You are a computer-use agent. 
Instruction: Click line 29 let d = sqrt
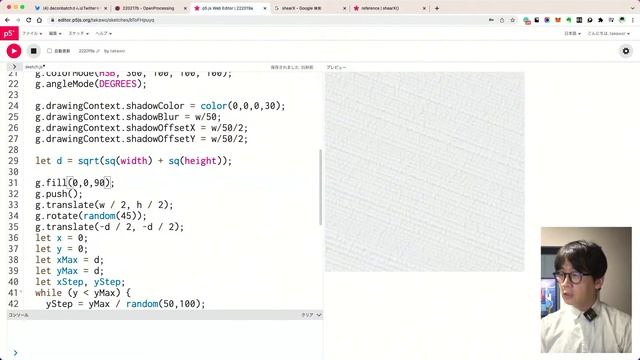(x=133, y=161)
